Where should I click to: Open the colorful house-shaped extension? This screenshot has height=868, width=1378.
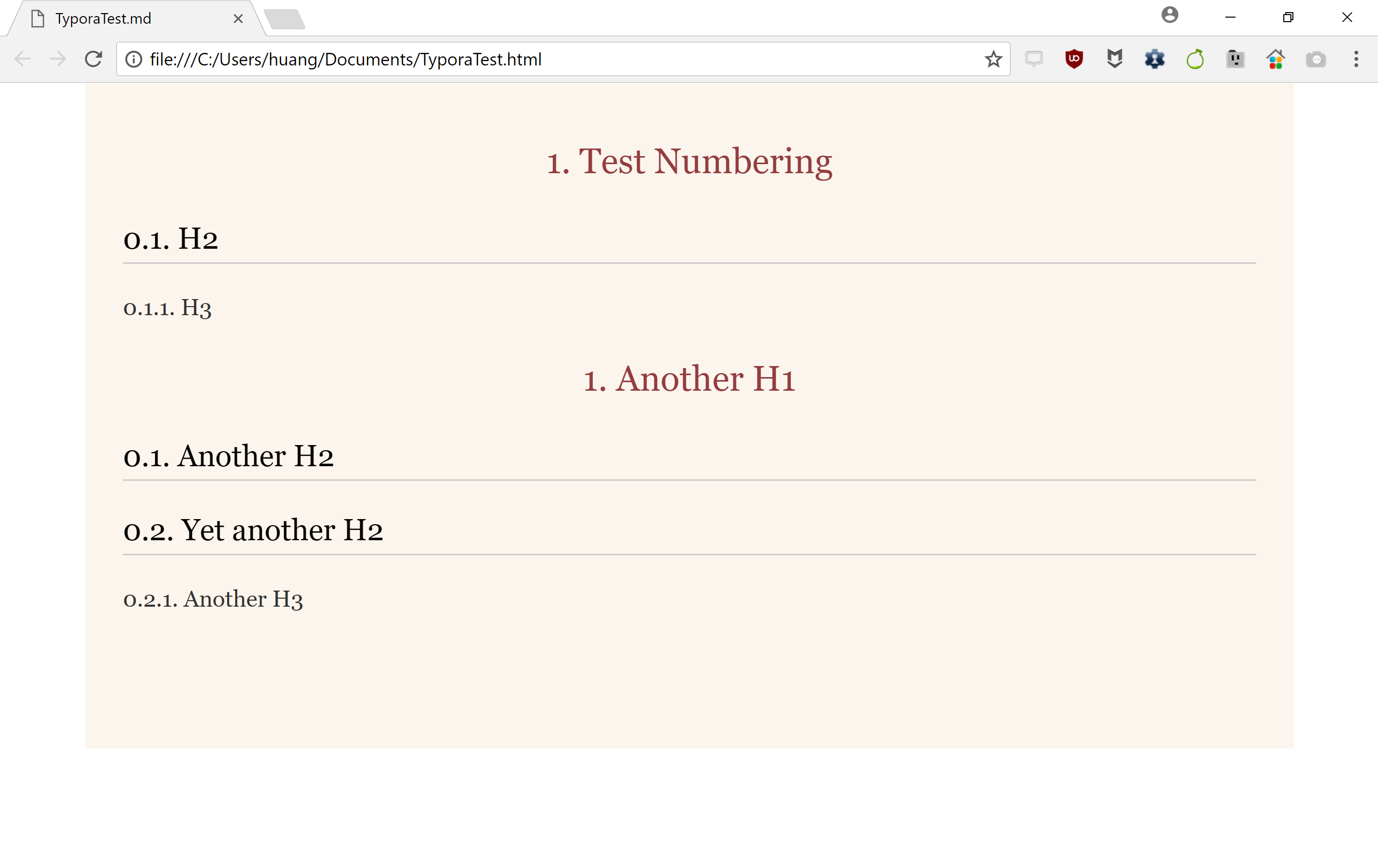tap(1276, 59)
